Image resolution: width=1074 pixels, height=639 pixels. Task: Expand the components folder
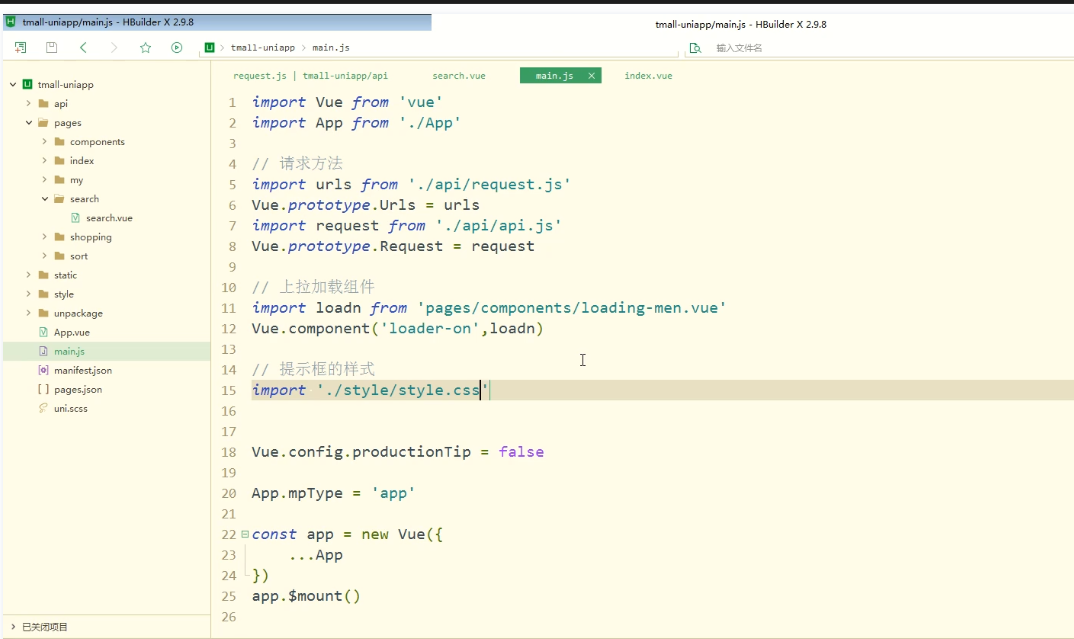point(45,141)
